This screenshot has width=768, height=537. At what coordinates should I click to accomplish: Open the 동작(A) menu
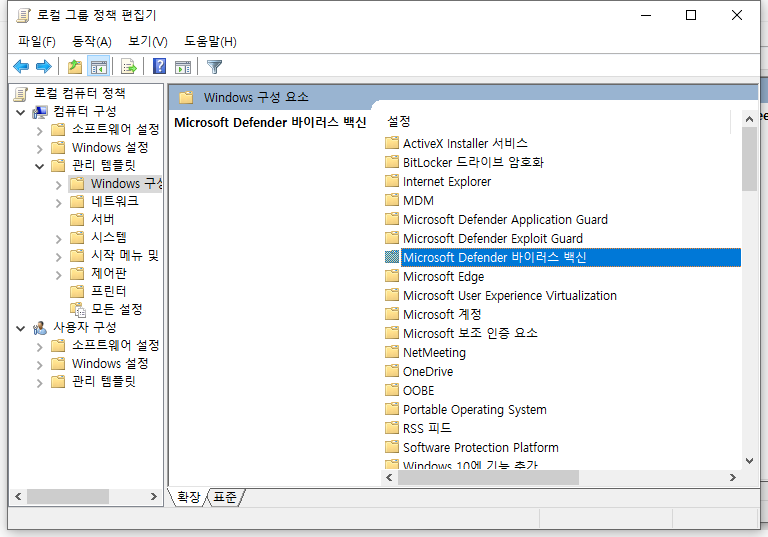coord(92,41)
